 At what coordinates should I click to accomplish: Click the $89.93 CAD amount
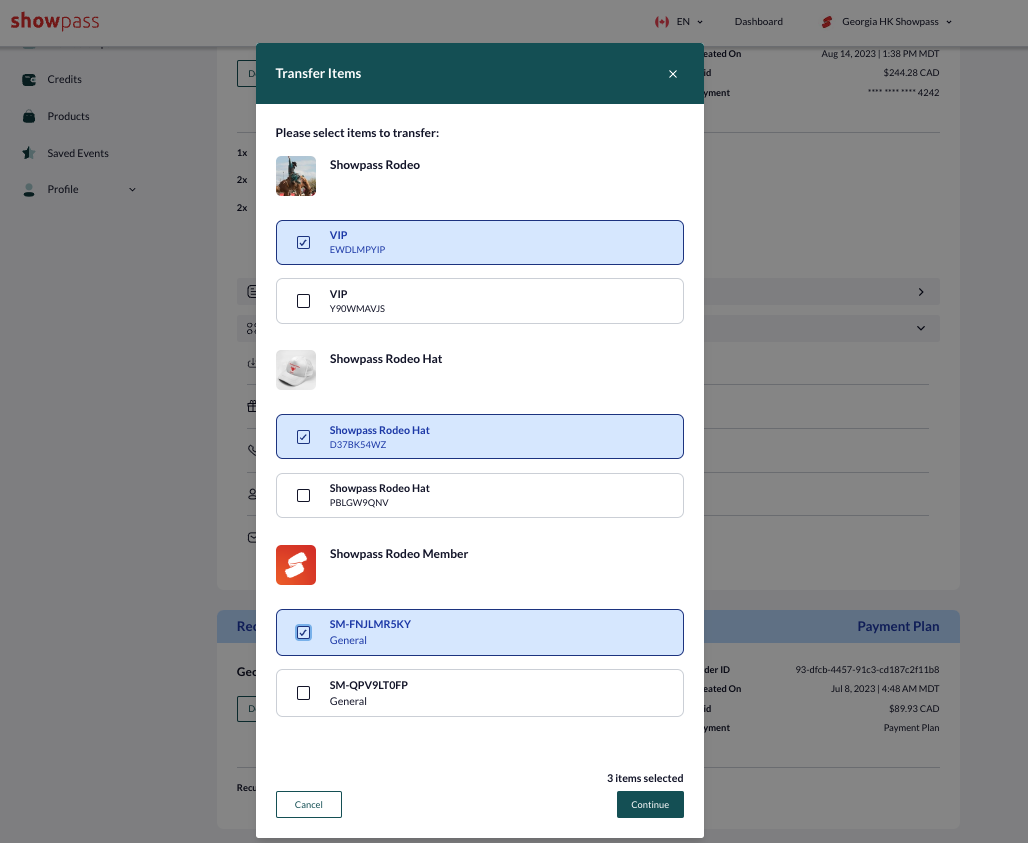[x=914, y=709]
